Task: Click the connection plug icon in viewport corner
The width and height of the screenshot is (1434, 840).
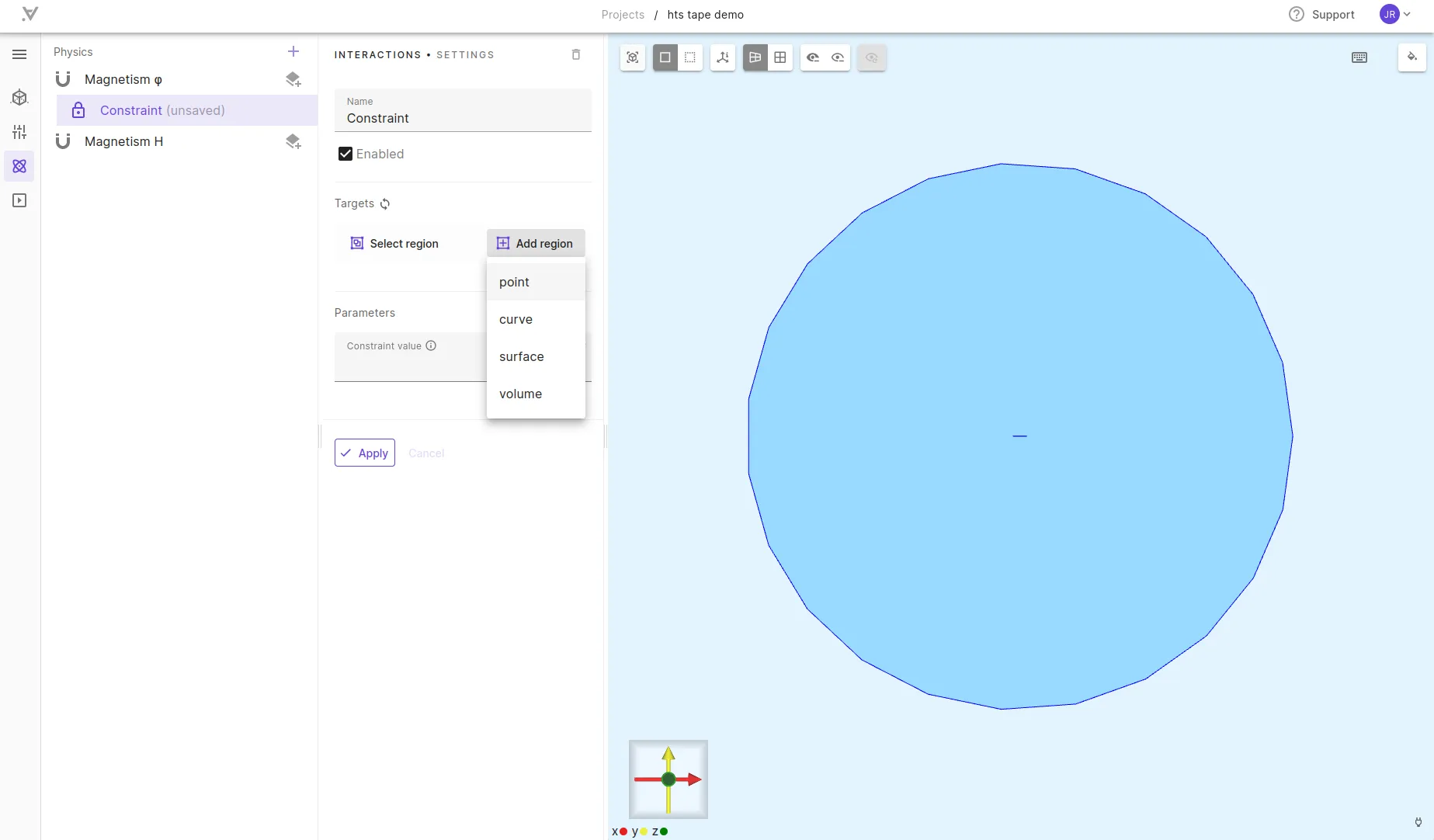Action: click(1418, 822)
